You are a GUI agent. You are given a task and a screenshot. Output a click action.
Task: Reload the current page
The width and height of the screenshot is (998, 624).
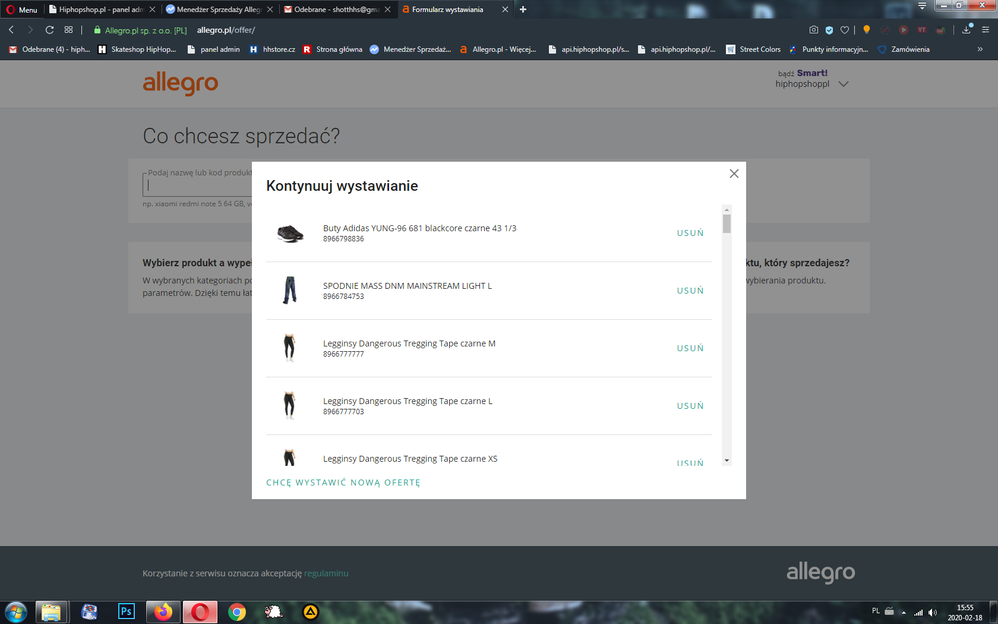pyautogui.click(x=49, y=30)
